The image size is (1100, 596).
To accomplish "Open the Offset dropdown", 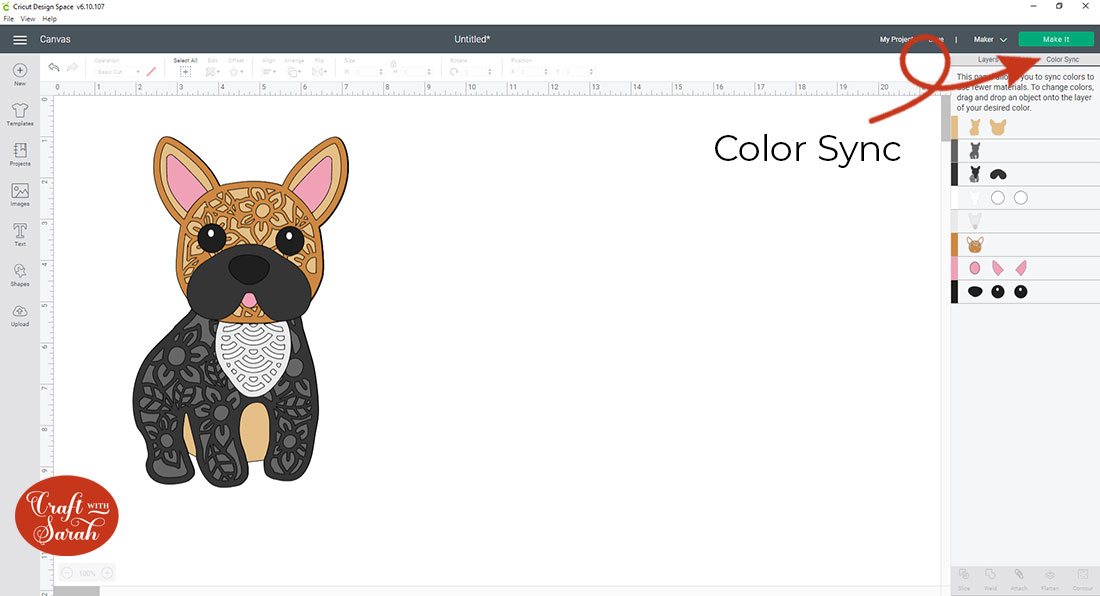I will click(x=236, y=72).
